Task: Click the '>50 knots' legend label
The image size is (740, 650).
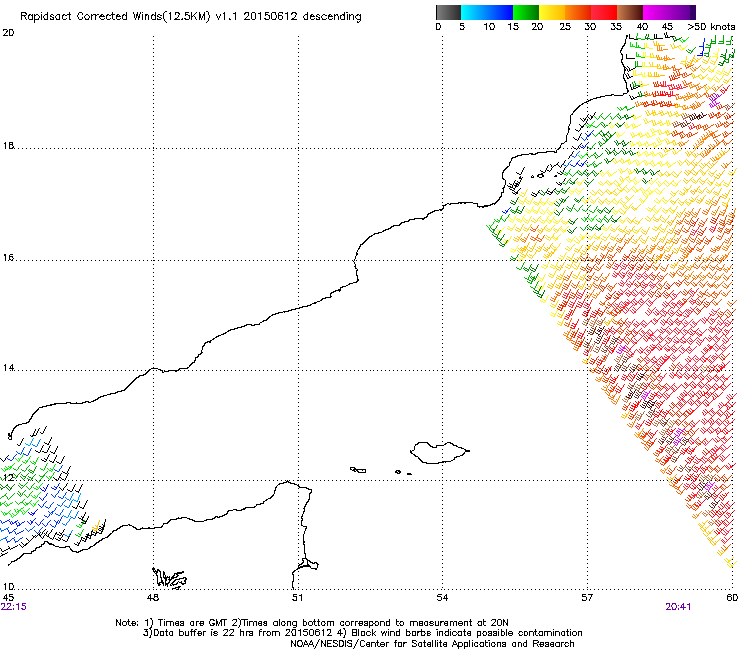Action: [711, 27]
